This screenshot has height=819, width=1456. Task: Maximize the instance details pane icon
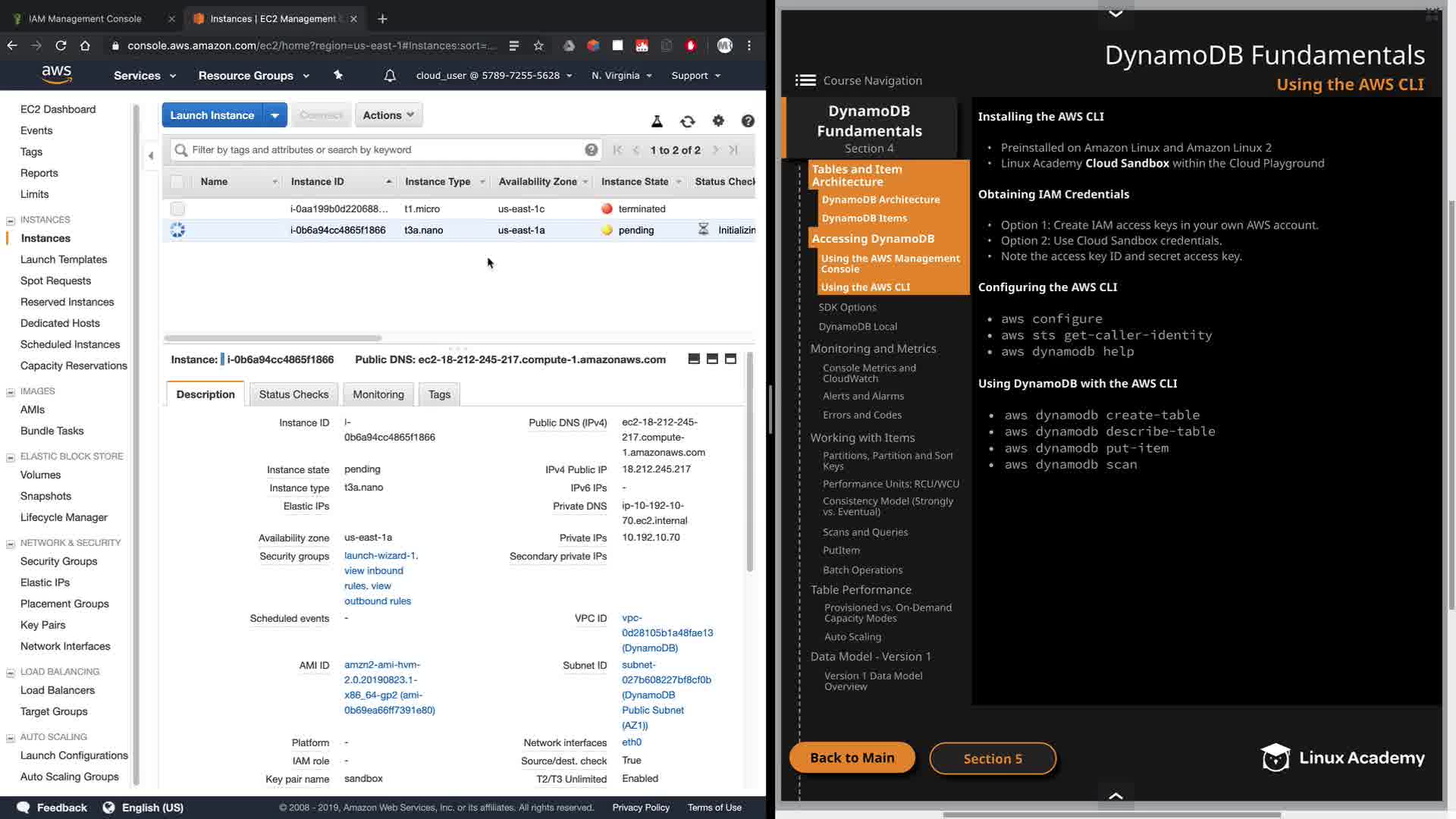point(730,359)
